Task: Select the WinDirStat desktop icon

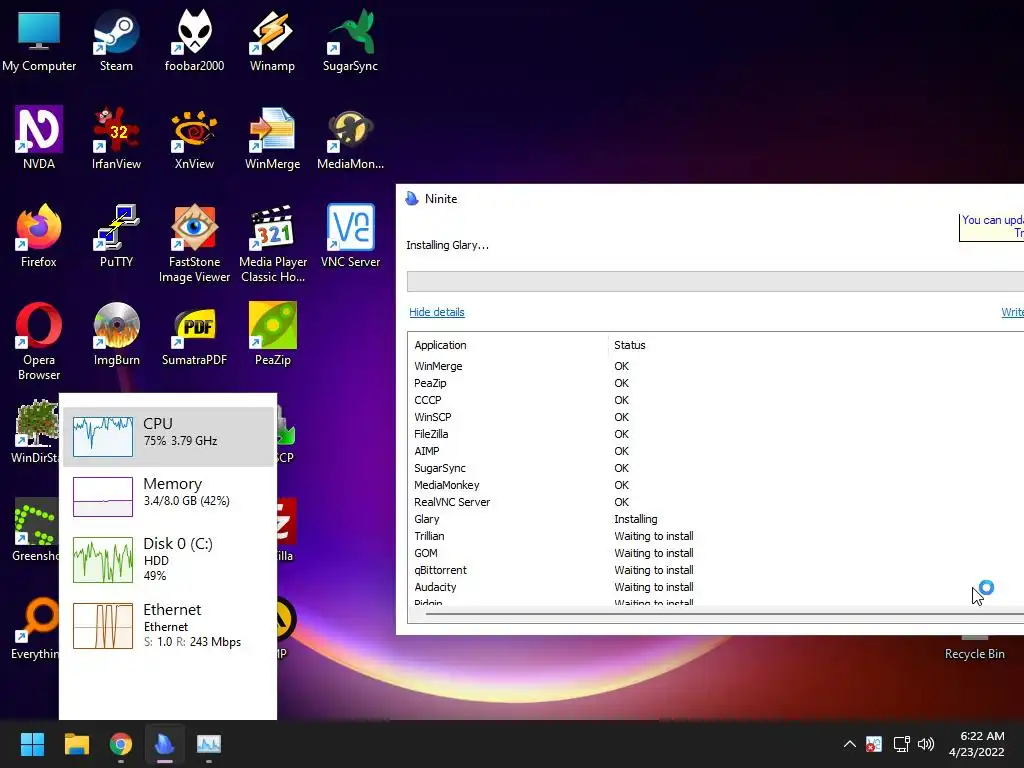Action: pyautogui.click(x=35, y=431)
